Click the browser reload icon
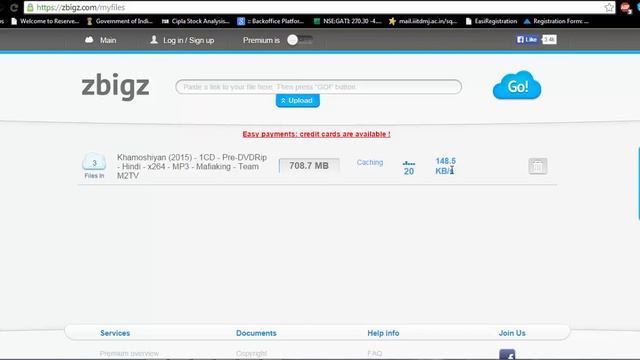The width and height of the screenshot is (640, 360). pos(14,7)
